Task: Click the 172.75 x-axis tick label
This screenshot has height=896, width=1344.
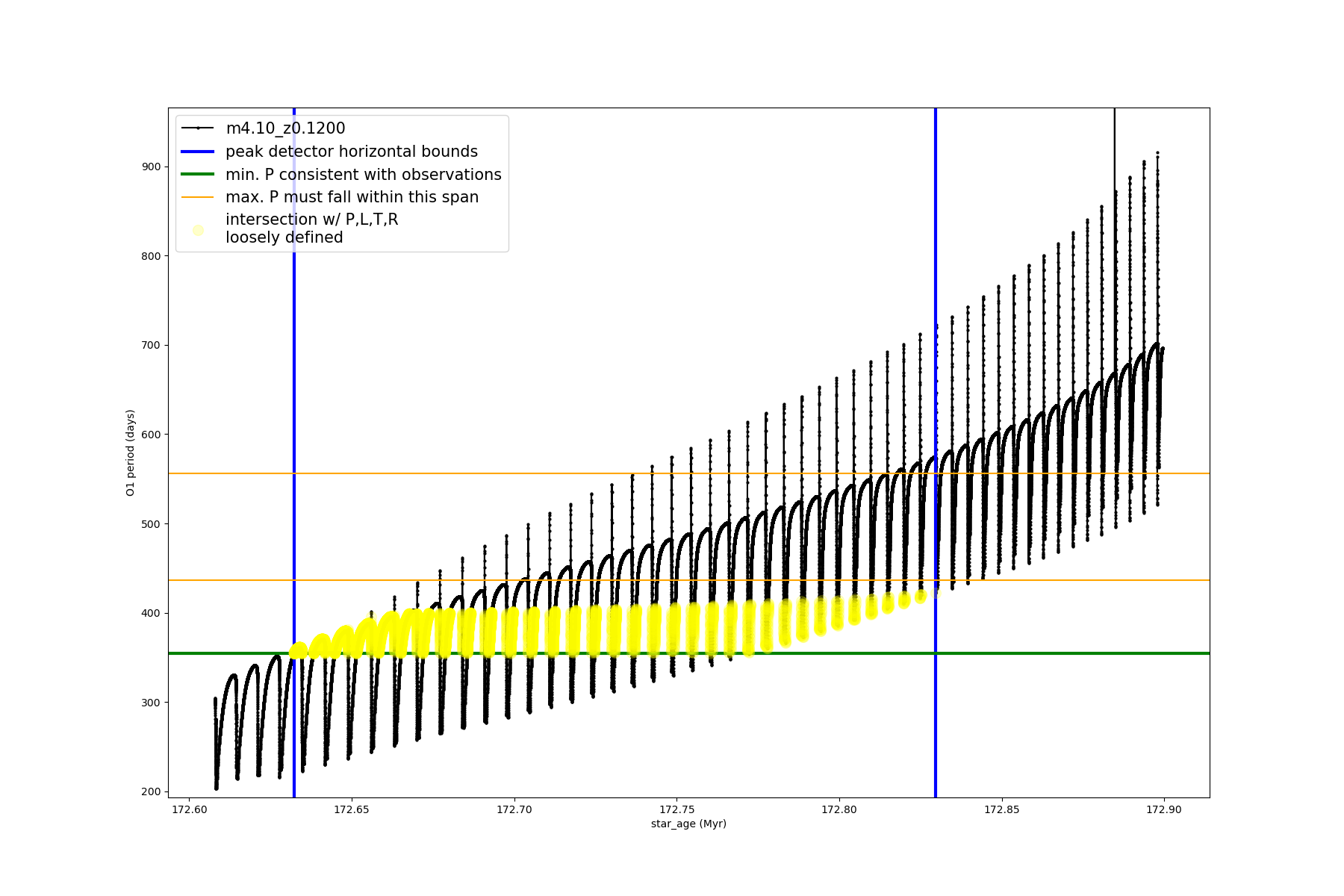Action: pyautogui.click(x=676, y=809)
